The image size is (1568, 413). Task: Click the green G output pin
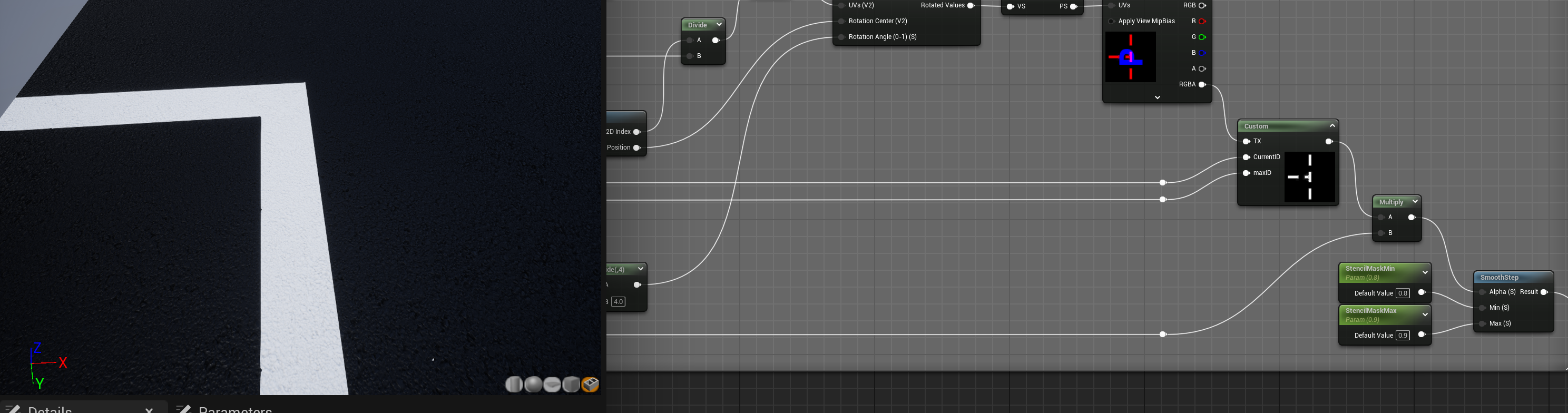point(1202,37)
